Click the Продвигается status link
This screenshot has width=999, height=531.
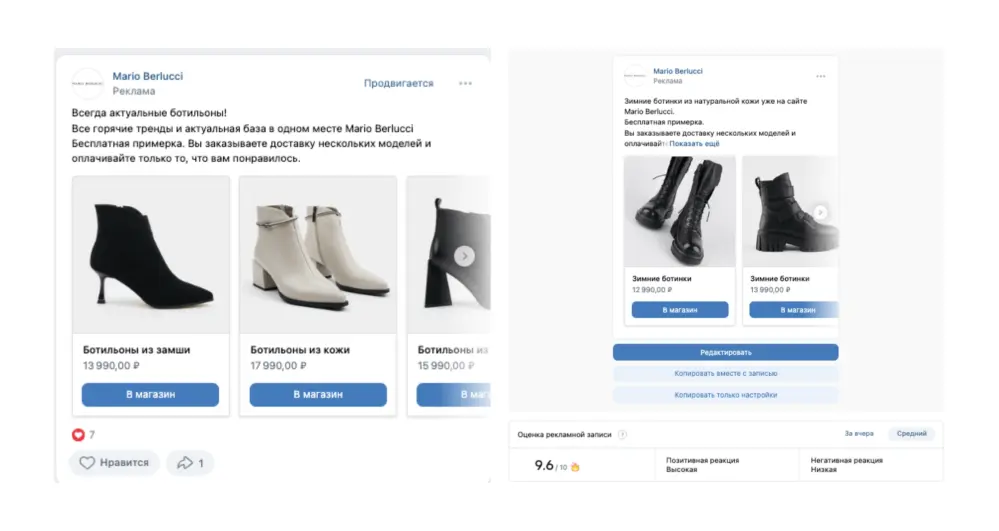coord(398,83)
